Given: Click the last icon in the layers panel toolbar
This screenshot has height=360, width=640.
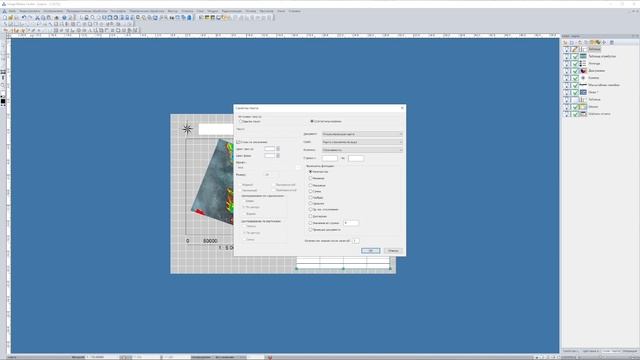Looking at the screenshot, I should click(x=611, y=42).
